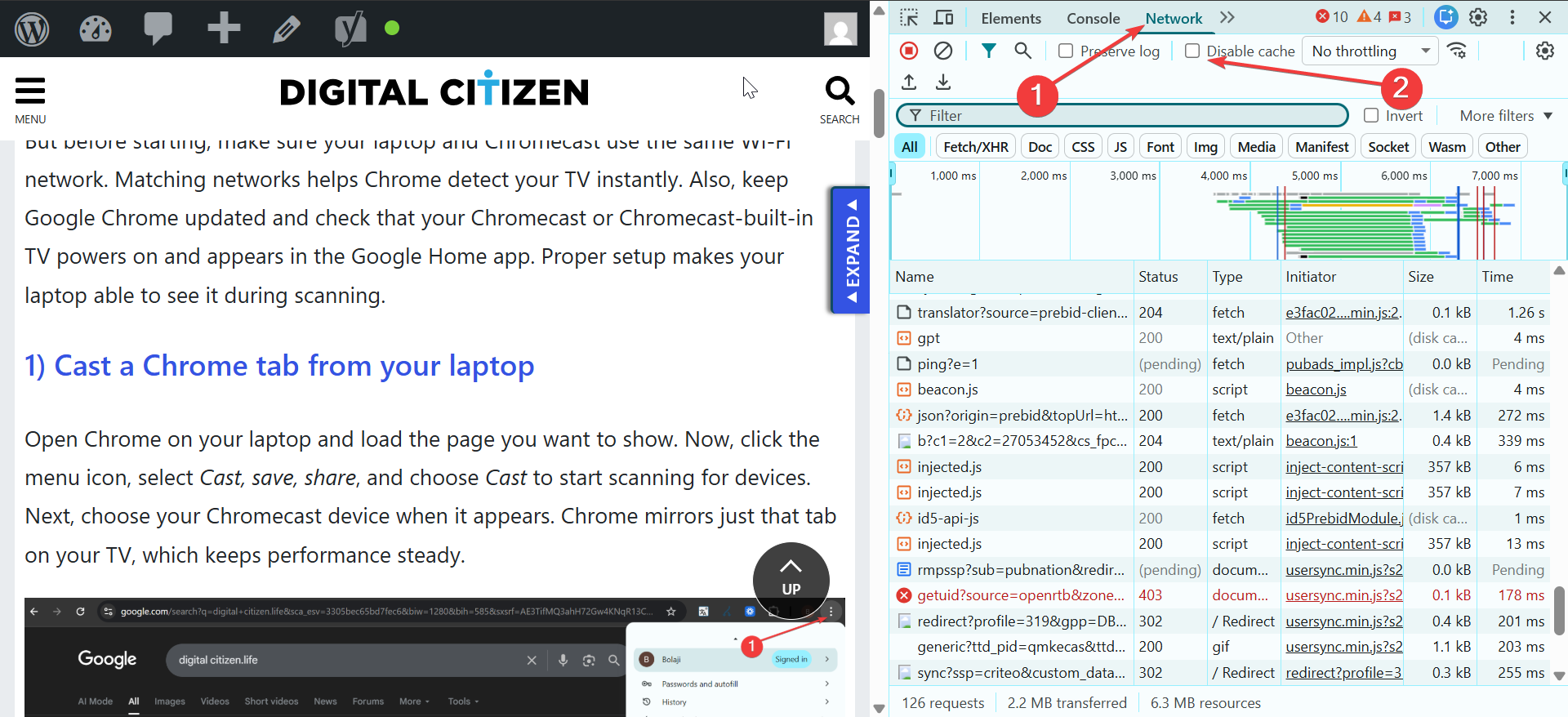Toggle the funnel filter icon in Network toolbar
The height and width of the screenshot is (717, 1568).
click(988, 51)
